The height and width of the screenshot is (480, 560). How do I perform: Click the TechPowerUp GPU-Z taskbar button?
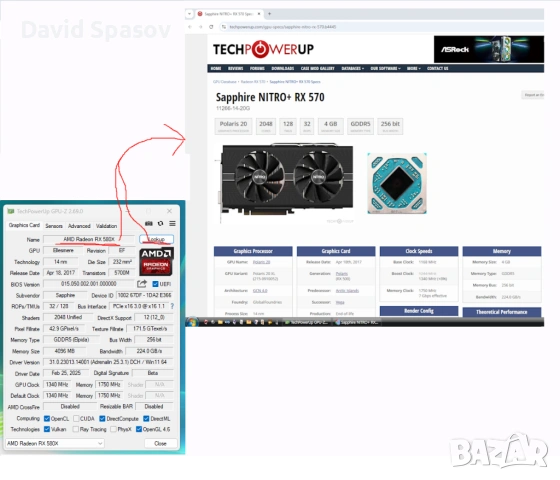tap(308, 322)
